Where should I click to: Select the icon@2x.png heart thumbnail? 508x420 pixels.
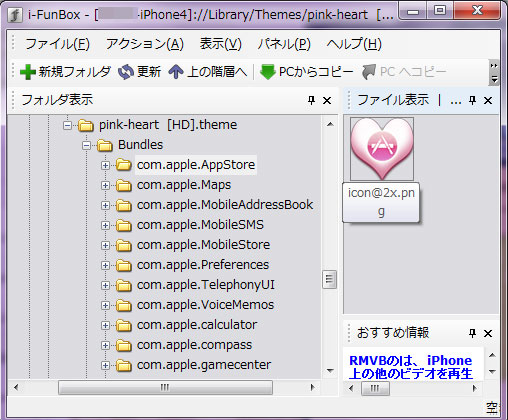point(382,149)
